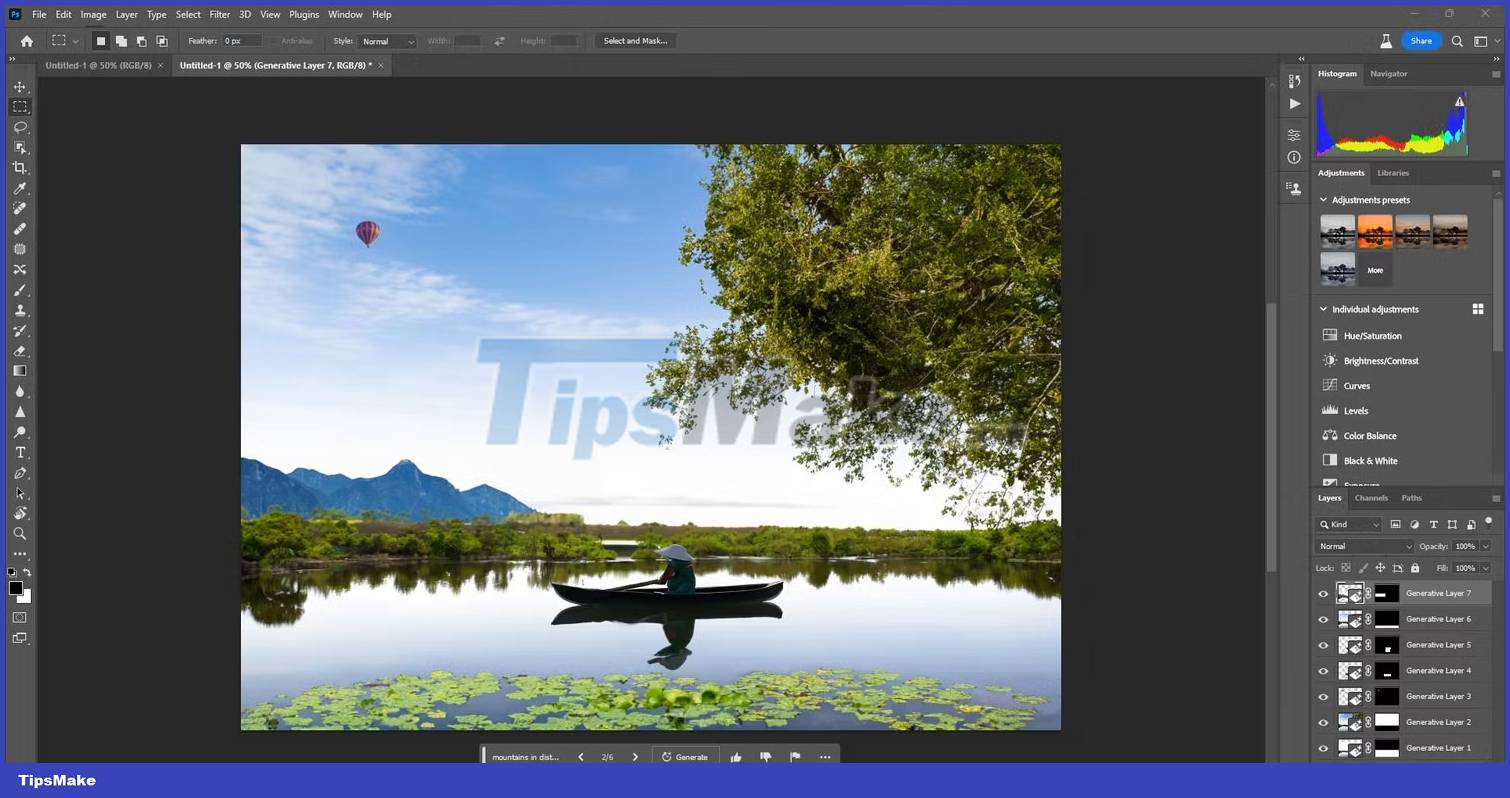The image size is (1510, 798).
Task: Activate the Horizontal Type tool
Action: point(20,452)
